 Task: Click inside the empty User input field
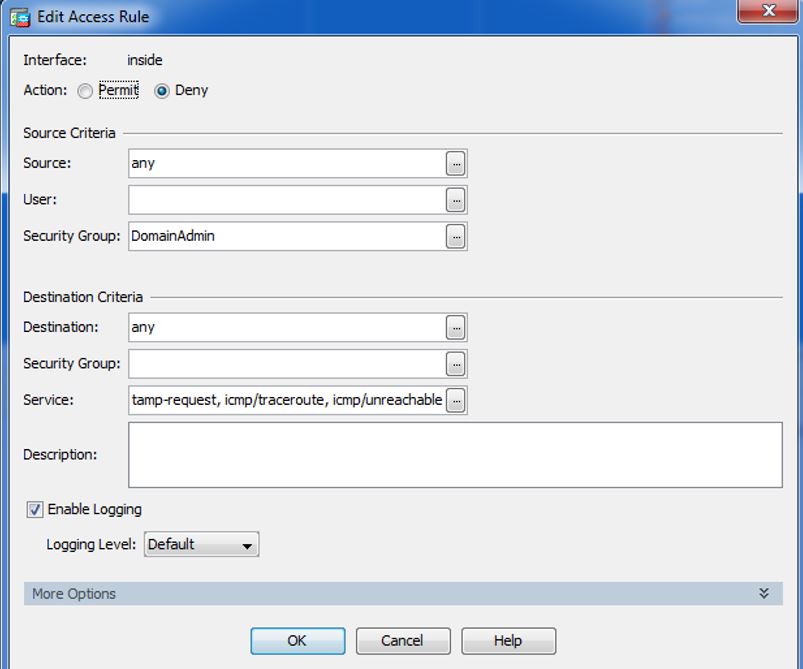coord(287,200)
